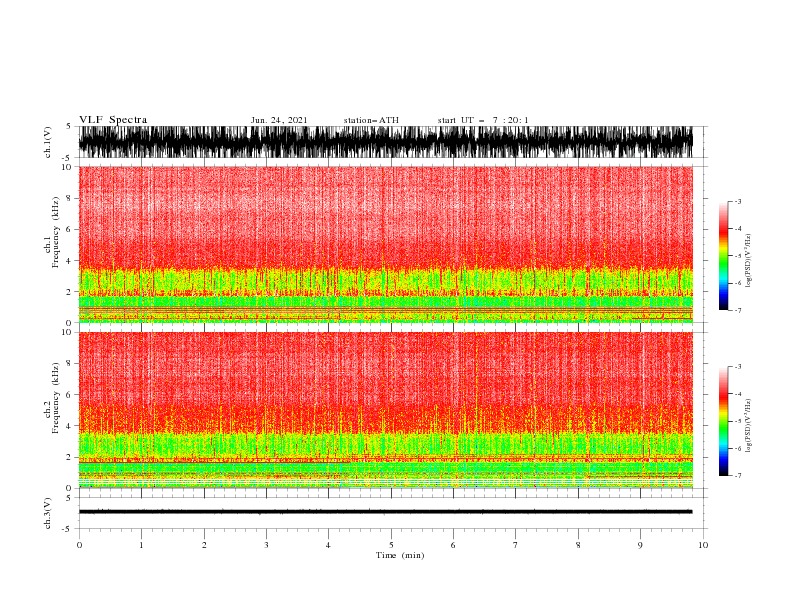Click the ch.1 color bar 'log(PSD)(V²/Hz)' caption
Viewport: 792px width, 612px height.
pos(748,261)
